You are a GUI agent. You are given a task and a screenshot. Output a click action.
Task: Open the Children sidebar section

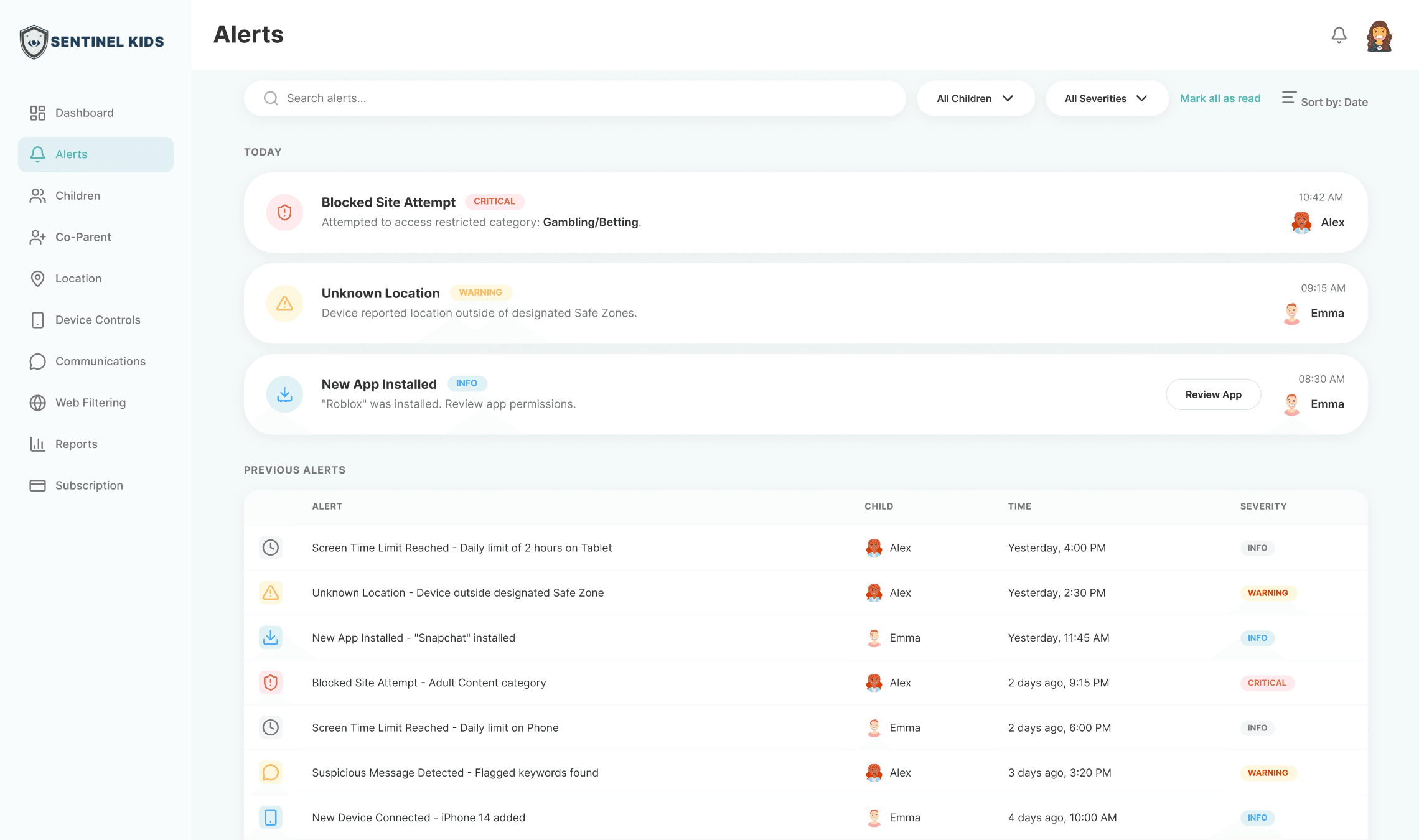[96, 195]
